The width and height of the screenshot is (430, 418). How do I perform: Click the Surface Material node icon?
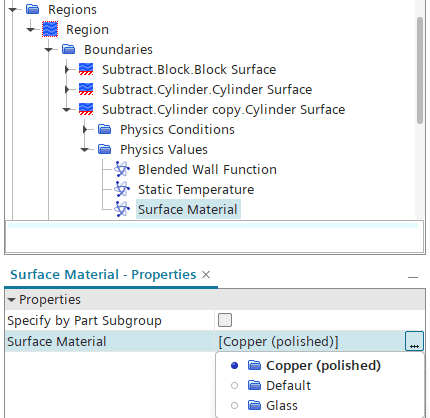pos(122,209)
